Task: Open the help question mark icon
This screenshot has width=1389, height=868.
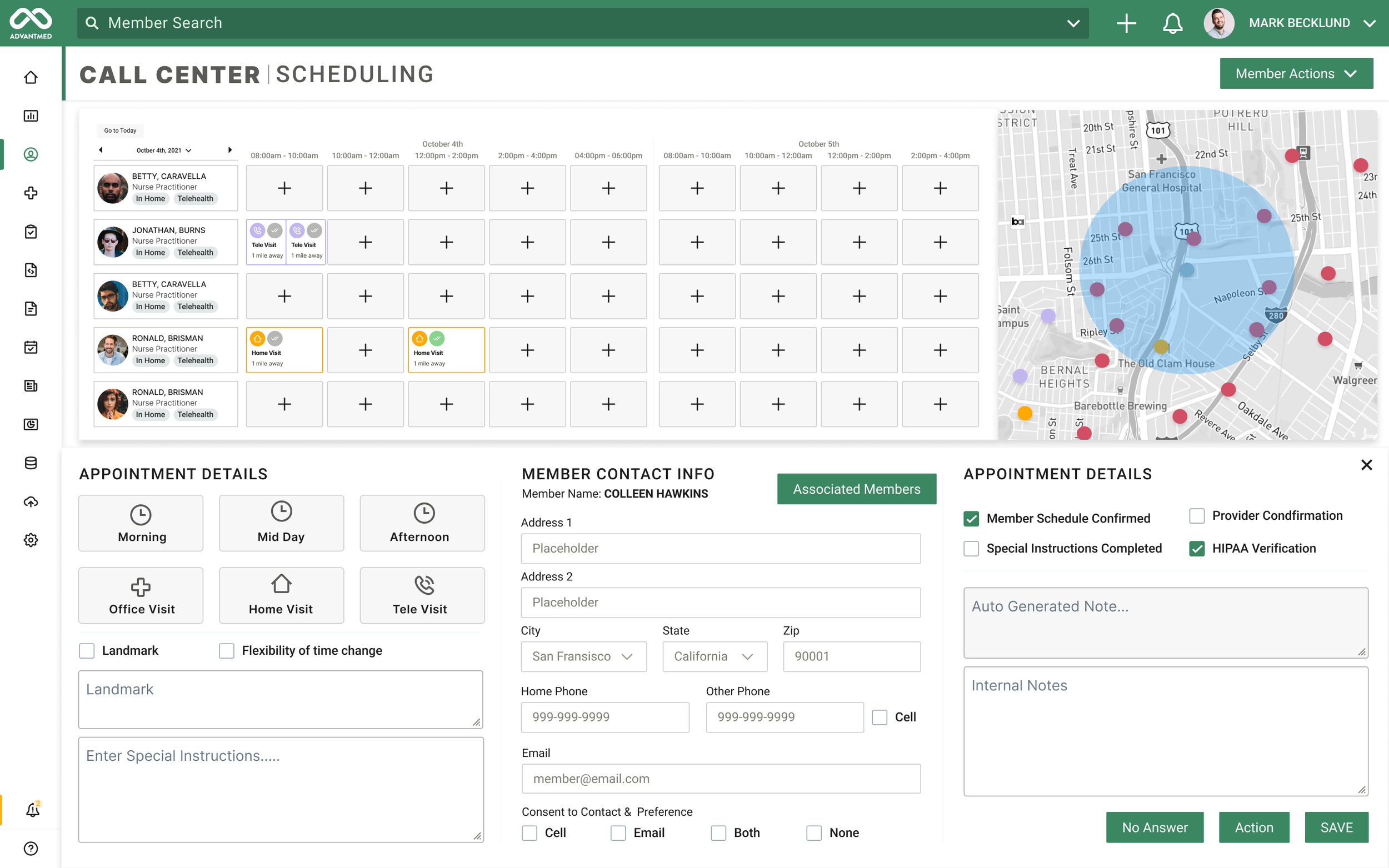Action: (31, 849)
